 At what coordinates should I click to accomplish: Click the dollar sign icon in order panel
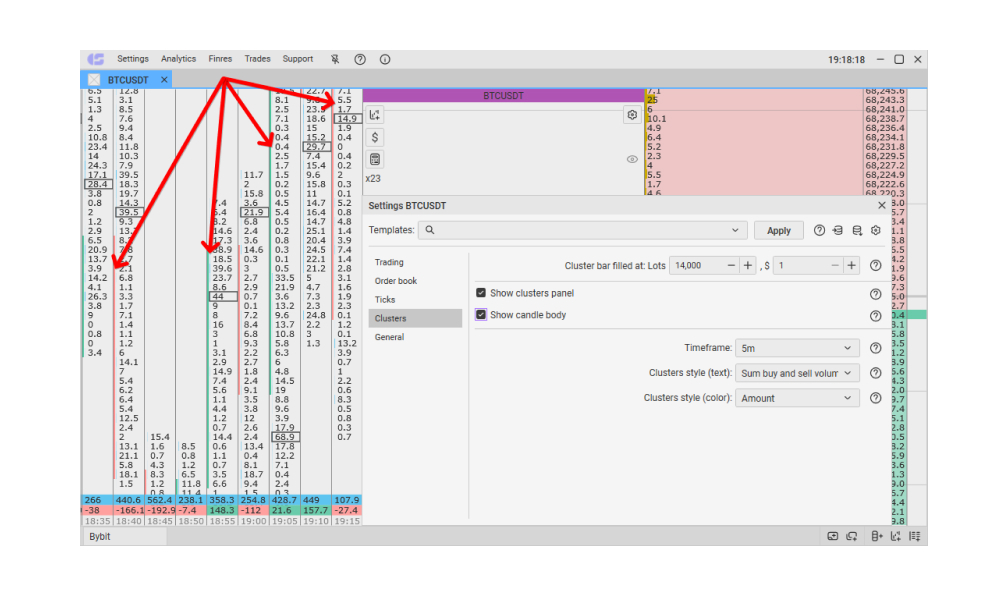(x=375, y=137)
